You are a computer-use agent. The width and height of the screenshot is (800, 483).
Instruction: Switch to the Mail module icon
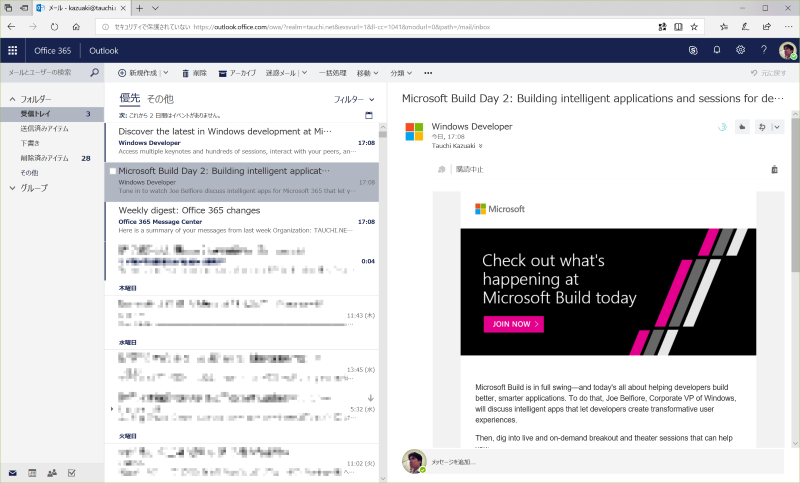13,473
